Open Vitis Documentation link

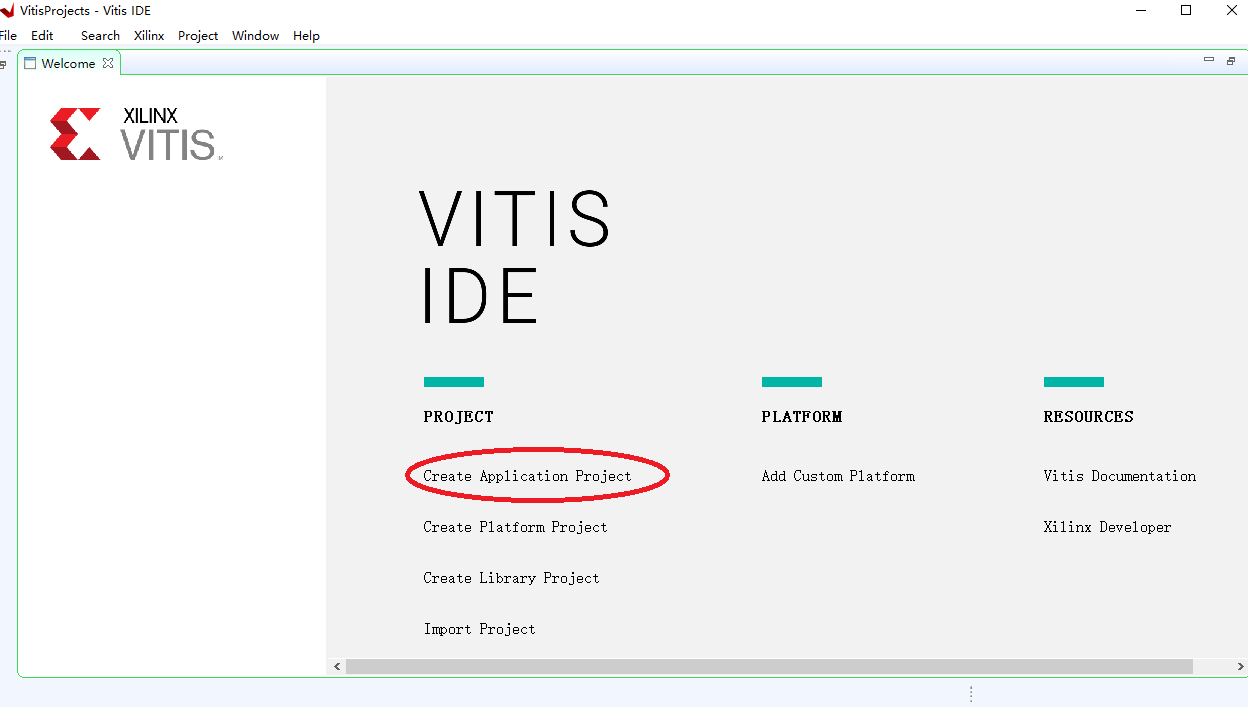(1119, 476)
